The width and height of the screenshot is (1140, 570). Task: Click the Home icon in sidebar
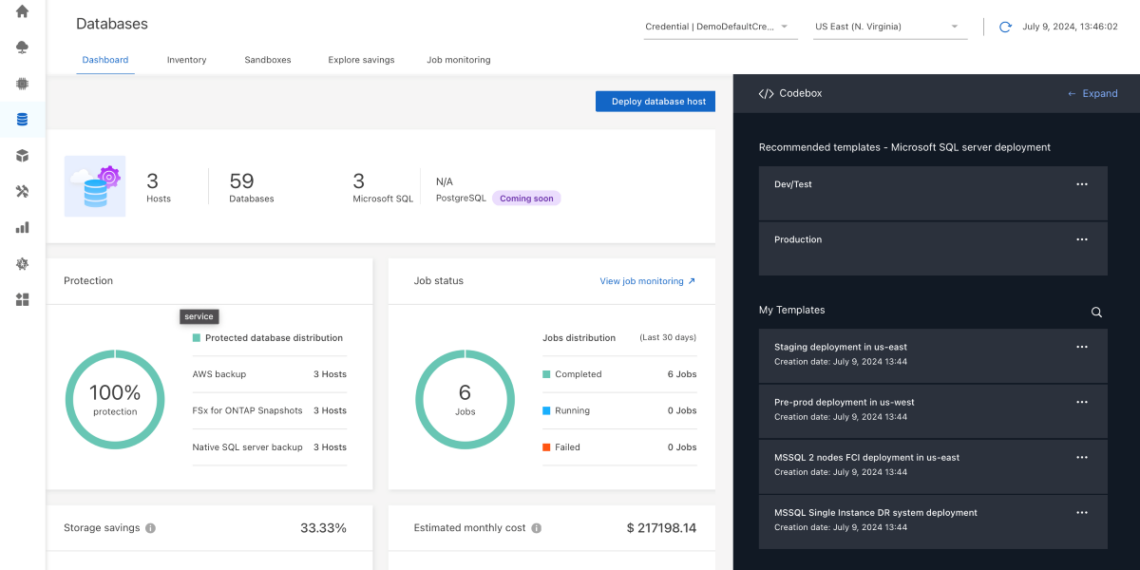click(x=22, y=12)
